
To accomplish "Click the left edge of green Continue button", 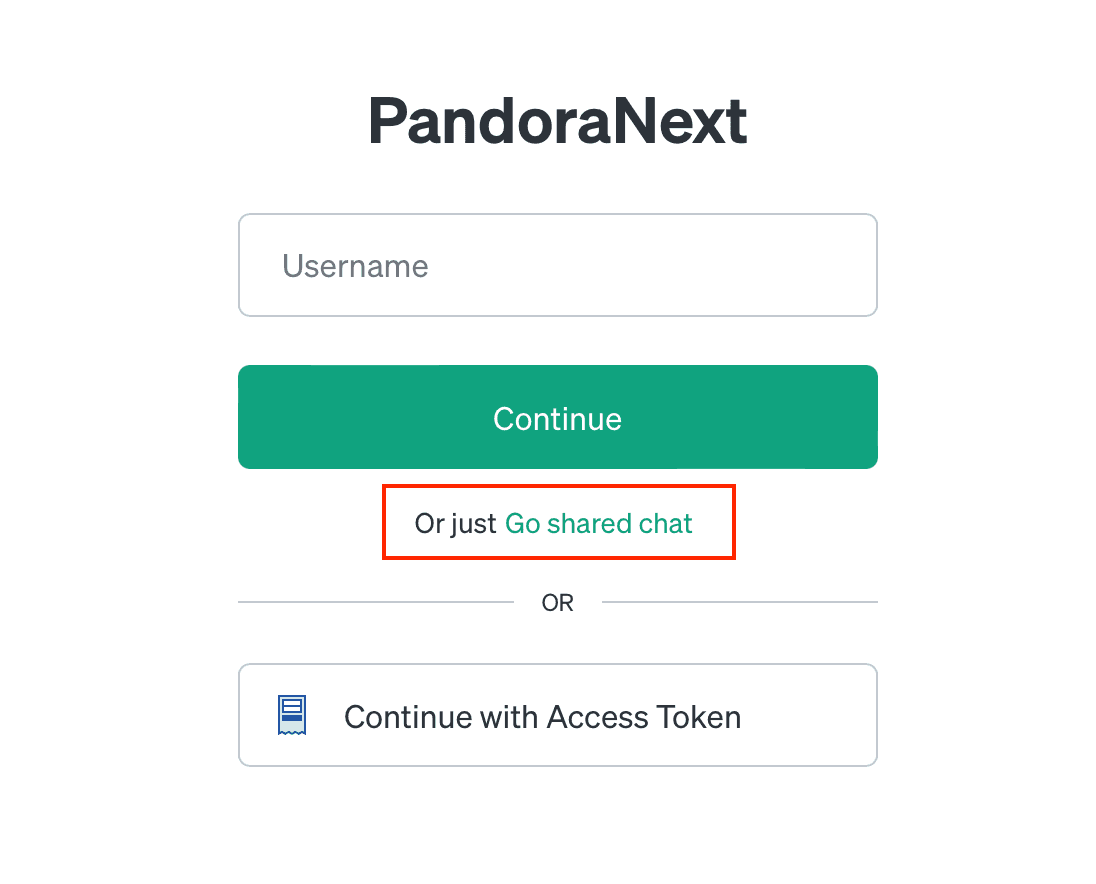I will tap(252, 417).
